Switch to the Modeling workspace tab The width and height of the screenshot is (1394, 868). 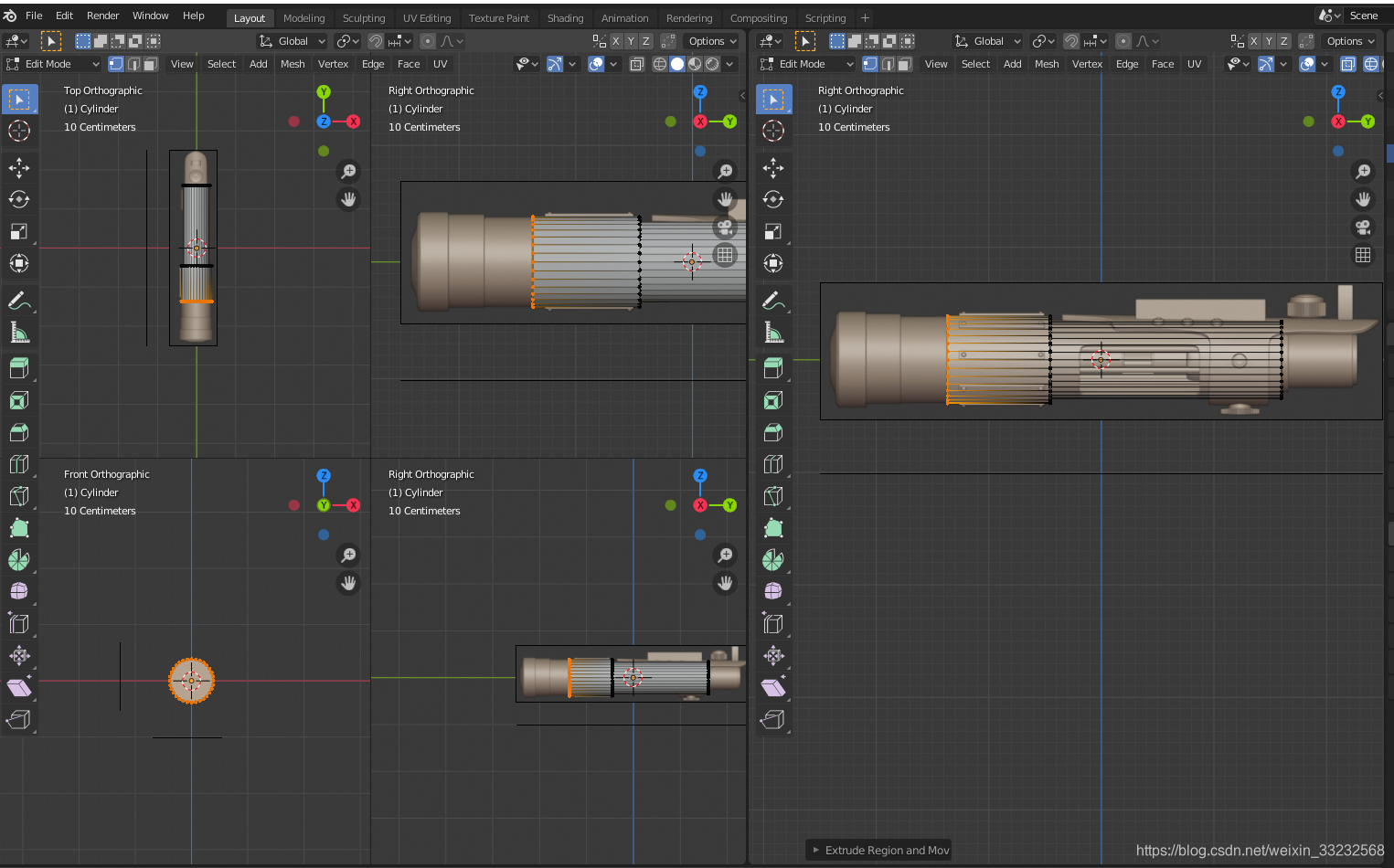303,18
